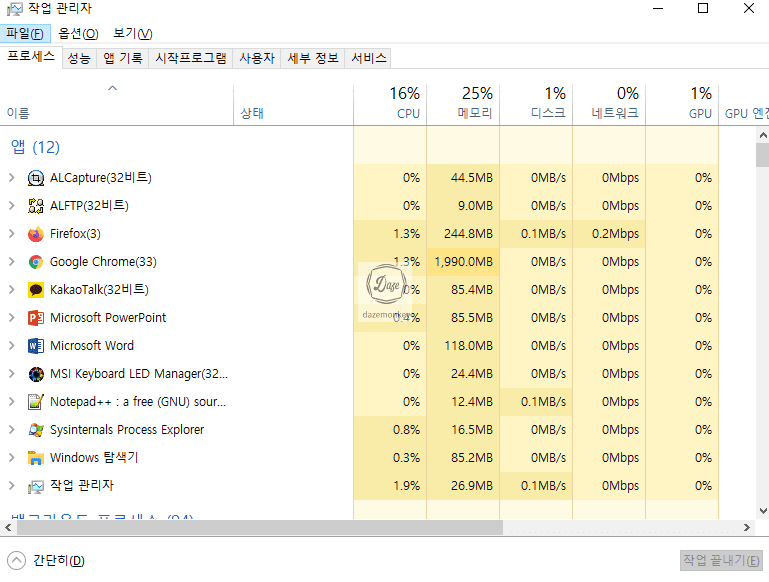Expand the Windows 탐색기 row
The width and height of the screenshot is (769, 582).
[12, 457]
